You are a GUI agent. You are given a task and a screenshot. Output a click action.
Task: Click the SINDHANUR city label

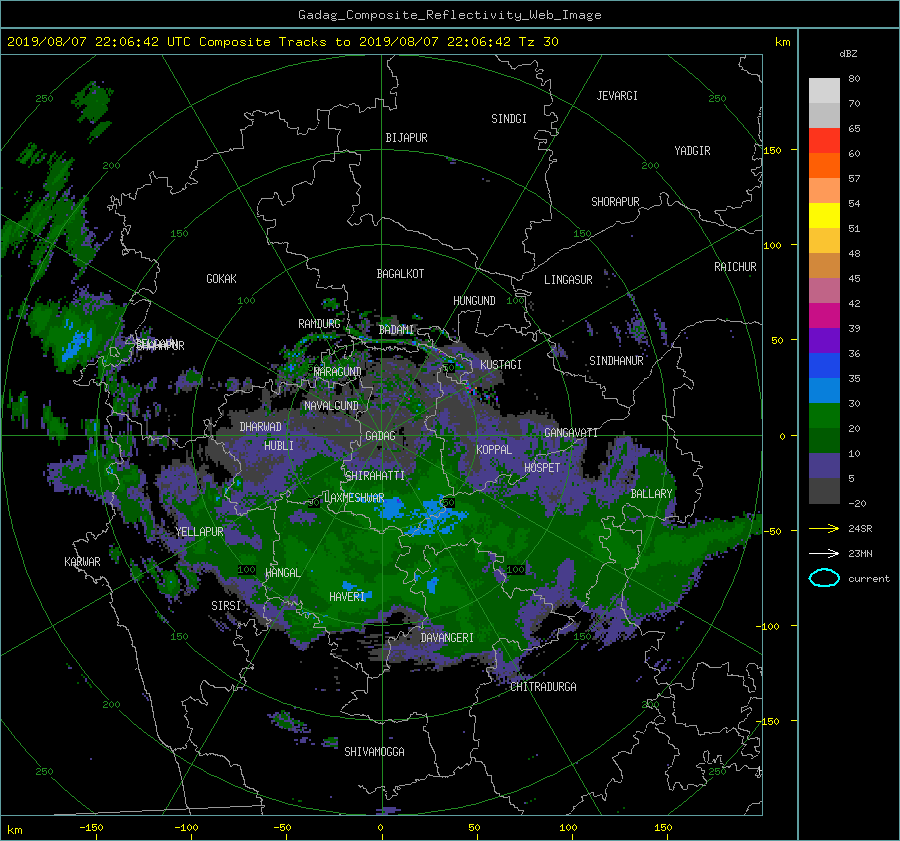point(616,361)
